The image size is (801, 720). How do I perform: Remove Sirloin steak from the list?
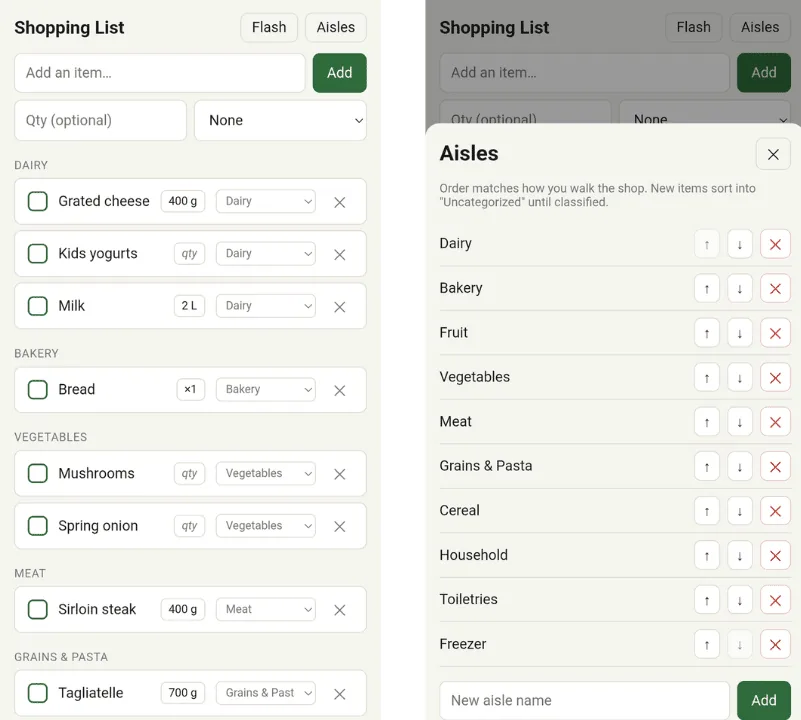[x=340, y=610]
